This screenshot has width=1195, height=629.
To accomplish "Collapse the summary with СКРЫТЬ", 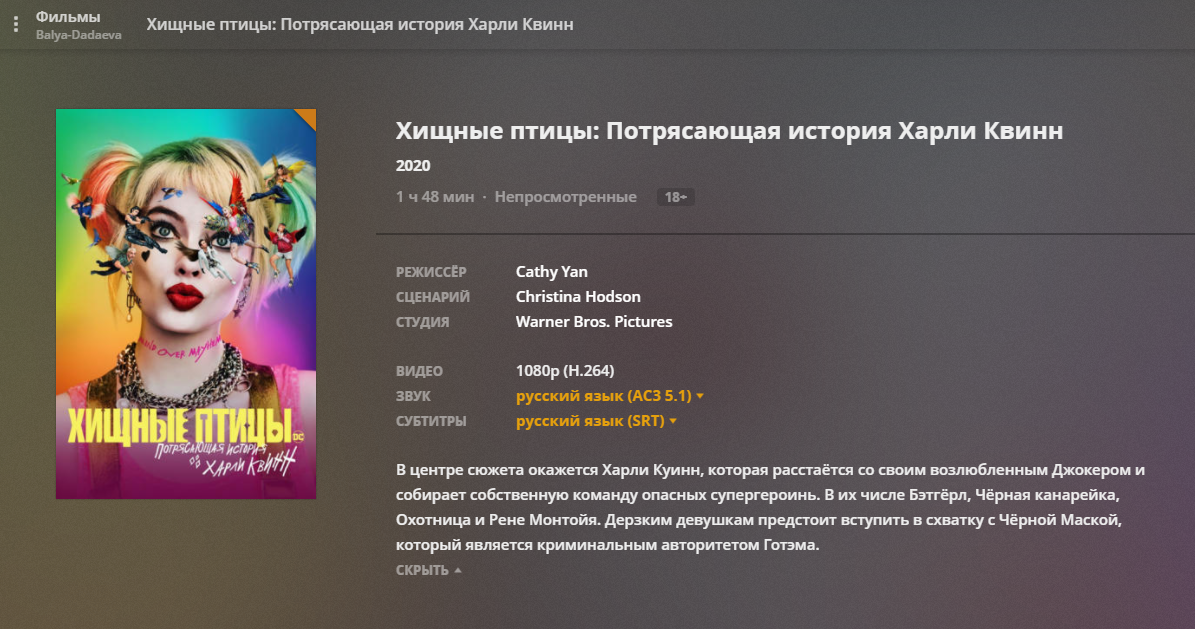I will (x=422, y=570).
